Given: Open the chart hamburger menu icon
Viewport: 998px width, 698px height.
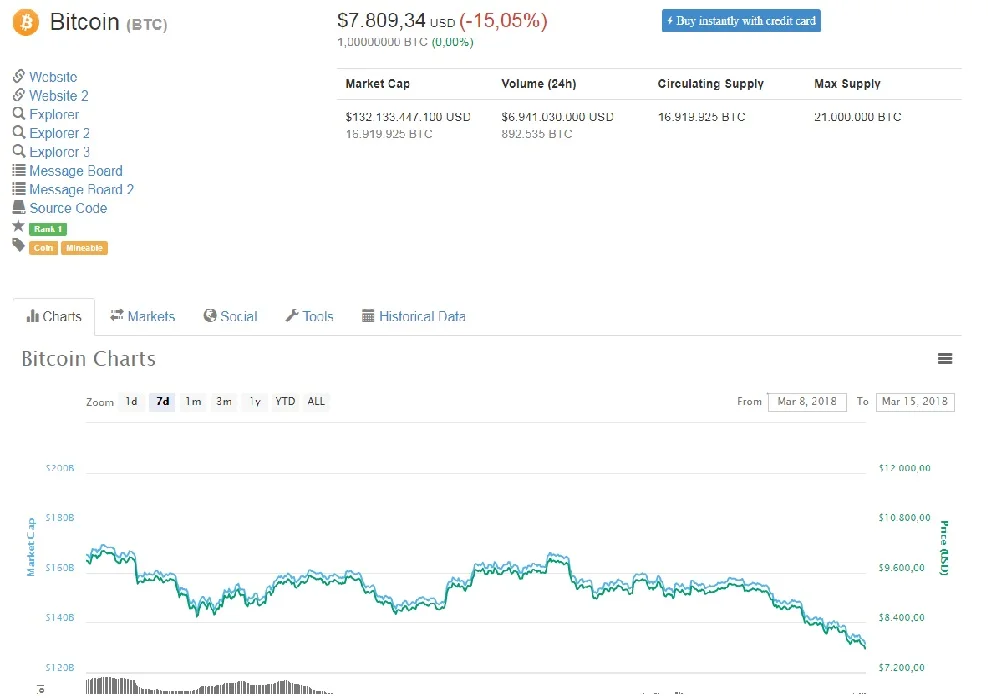Looking at the screenshot, I should [x=945, y=359].
